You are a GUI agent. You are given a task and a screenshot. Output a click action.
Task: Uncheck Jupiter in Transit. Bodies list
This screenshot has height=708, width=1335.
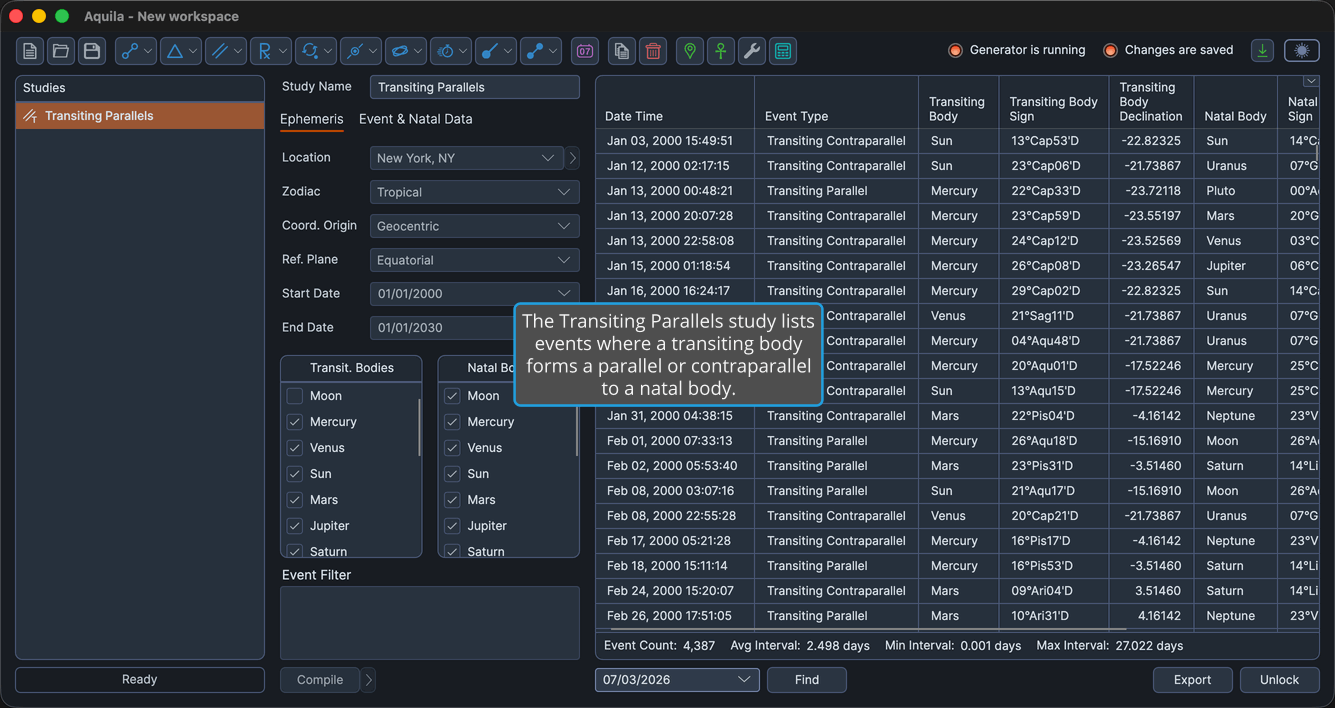[x=295, y=526]
